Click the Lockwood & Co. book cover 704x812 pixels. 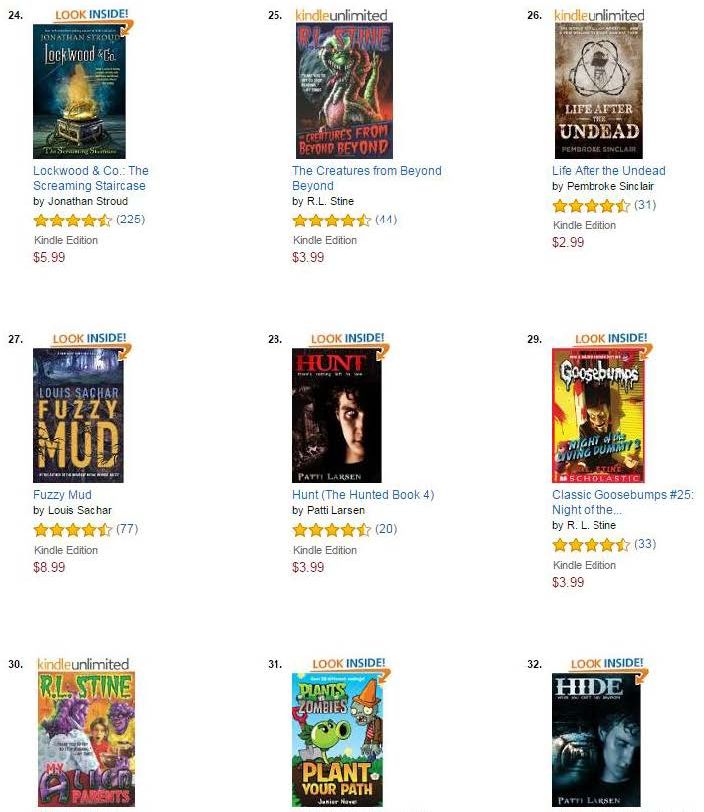click(79, 92)
